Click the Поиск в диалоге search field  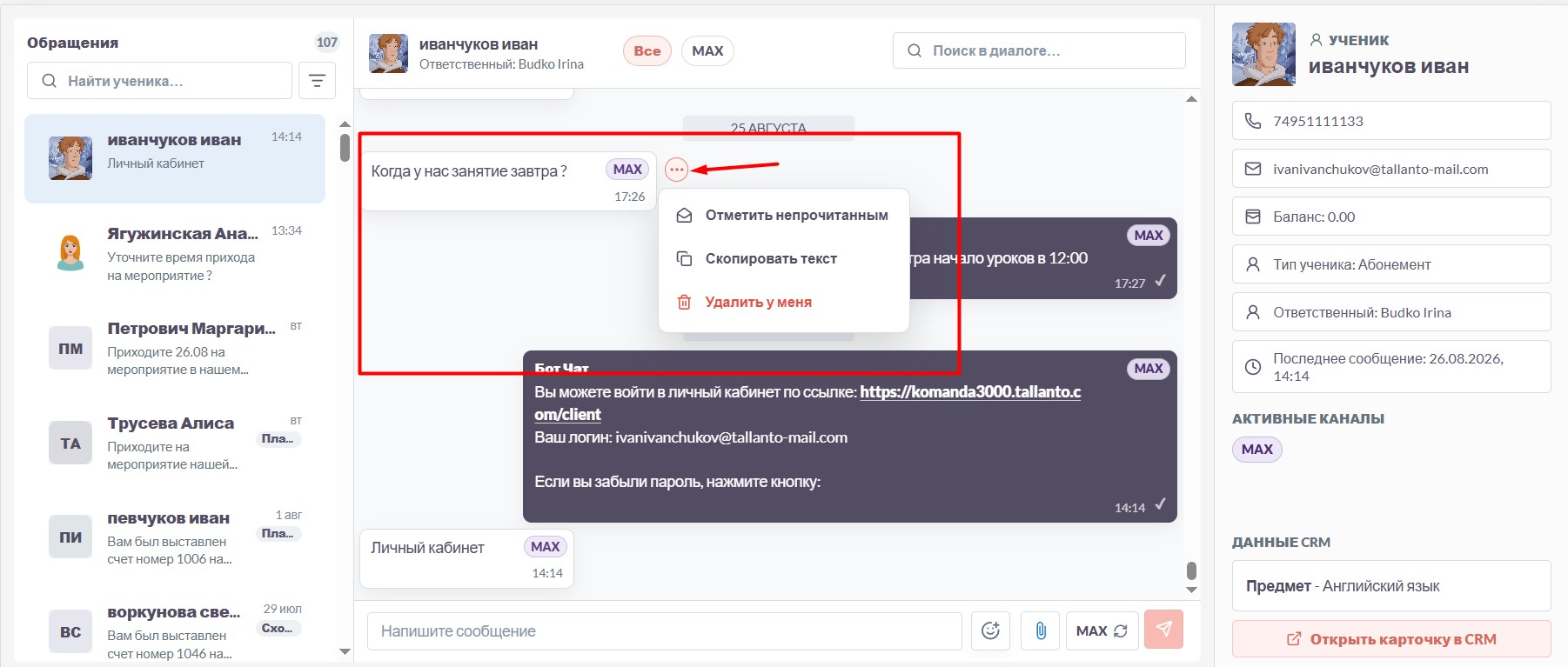tap(1039, 50)
